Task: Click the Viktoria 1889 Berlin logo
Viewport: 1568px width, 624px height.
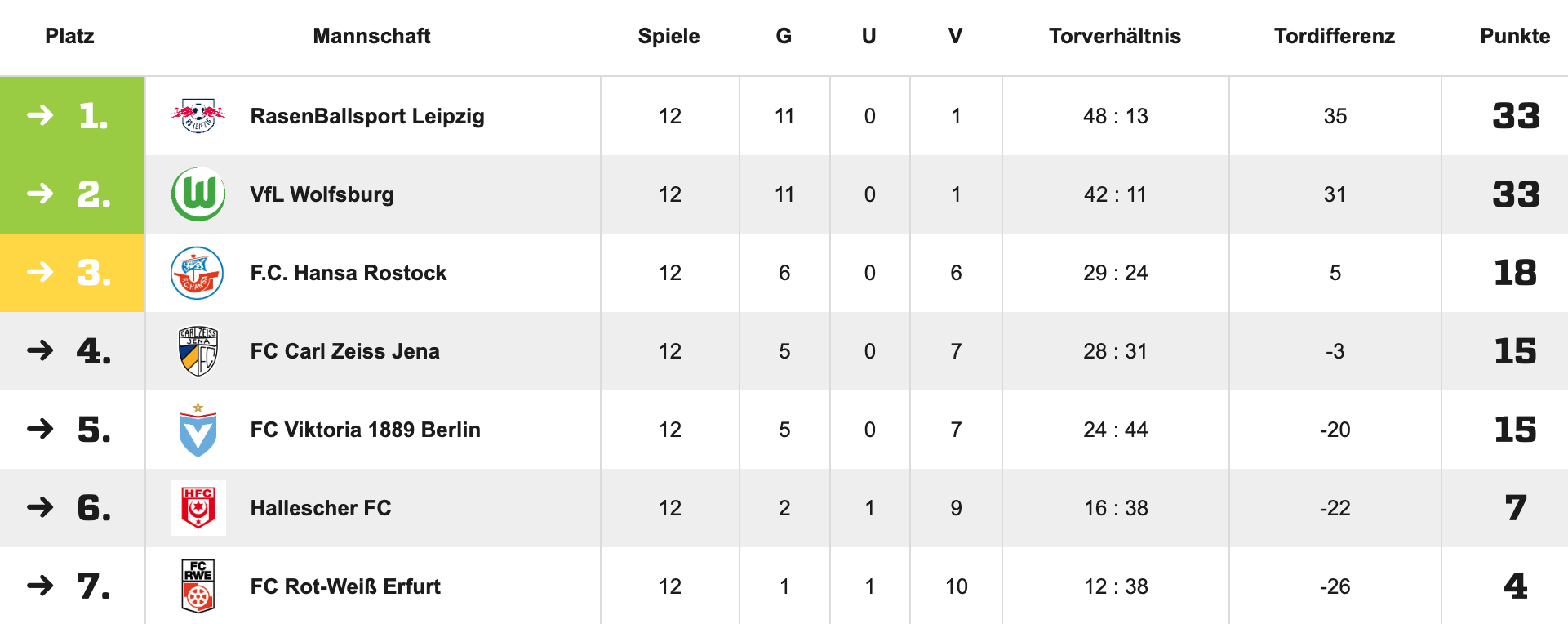Action: (198, 430)
